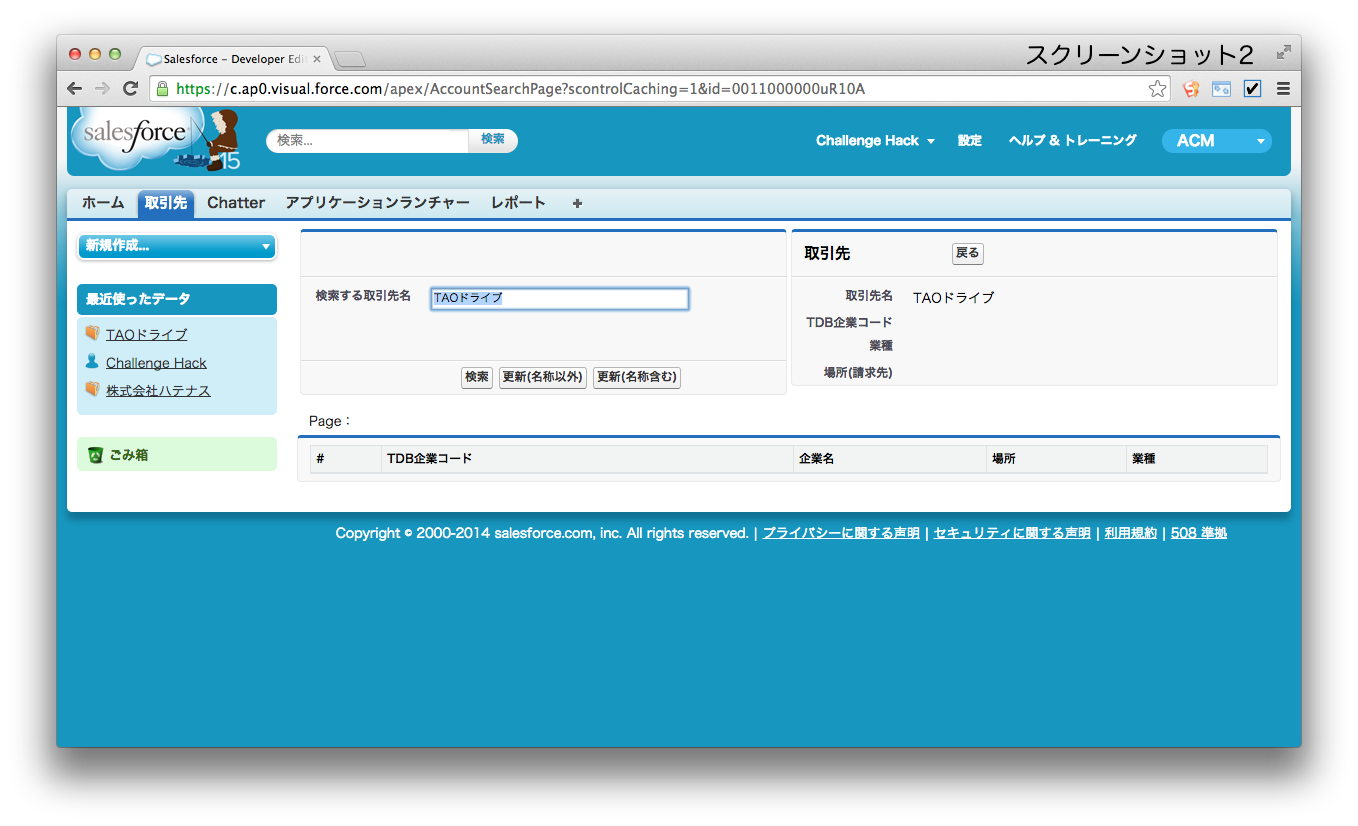Open recent item Challenge Hack

tap(156, 363)
